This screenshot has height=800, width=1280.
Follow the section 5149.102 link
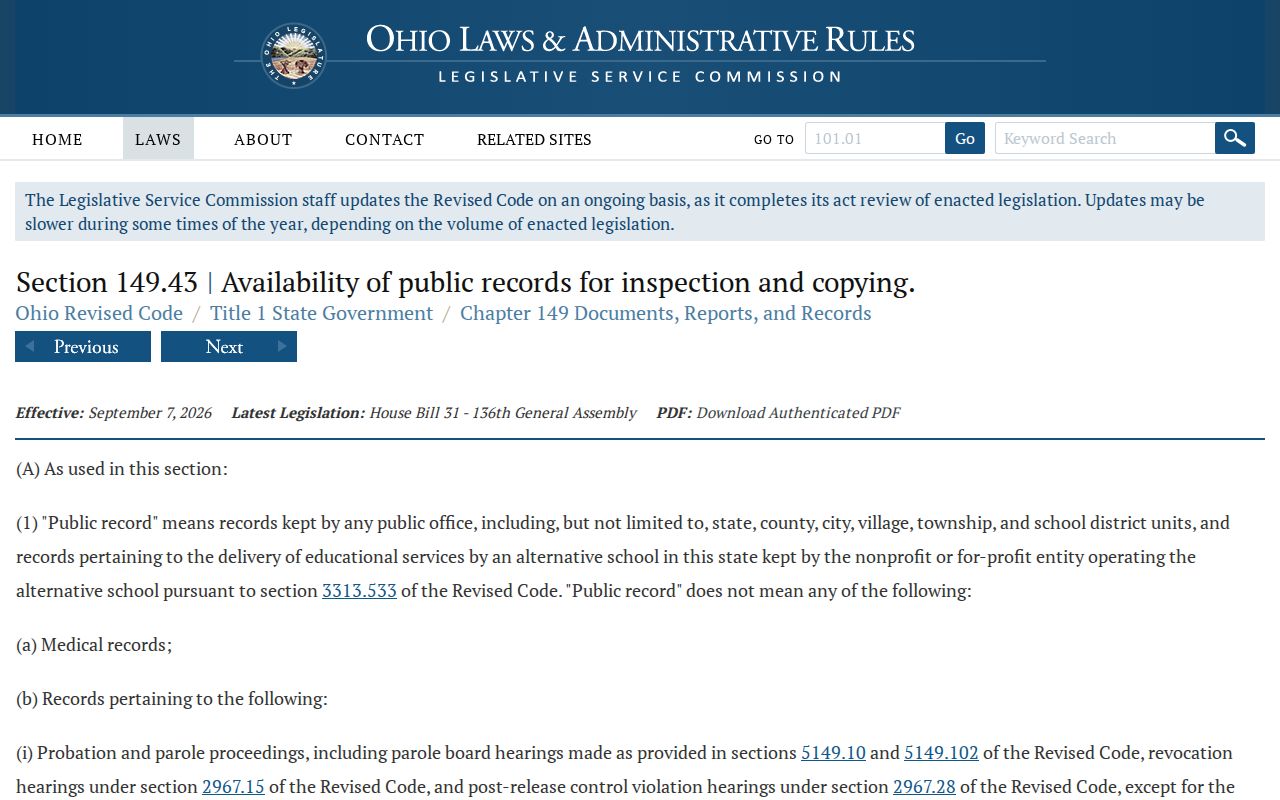coord(941,753)
